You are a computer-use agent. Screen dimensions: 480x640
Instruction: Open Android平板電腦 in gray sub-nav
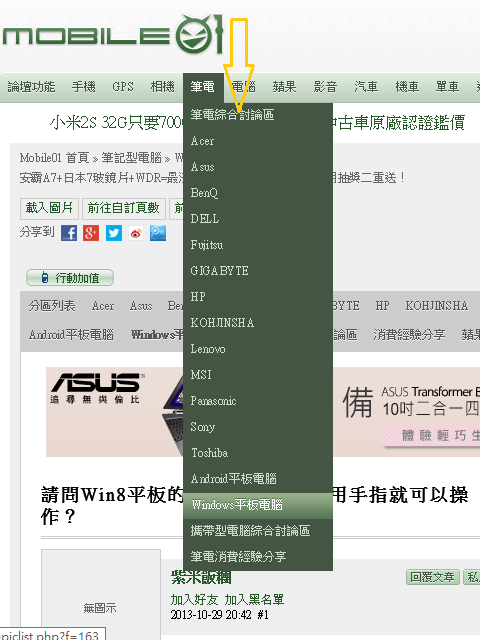point(71,335)
